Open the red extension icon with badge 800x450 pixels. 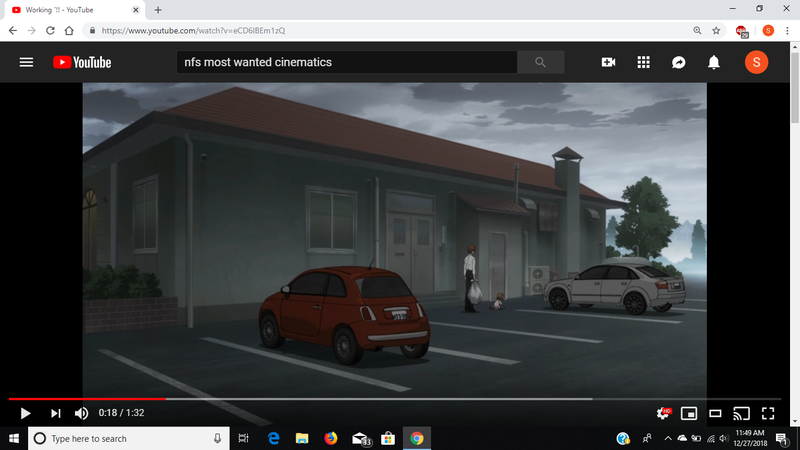tap(742, 31)
